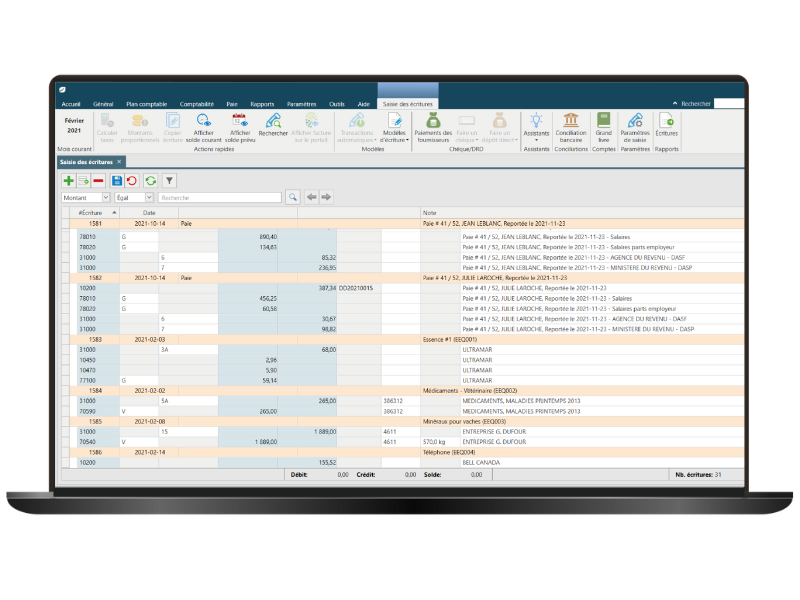
Task: Open the Paramètres ribbon tab
Action: click(302, 104)
